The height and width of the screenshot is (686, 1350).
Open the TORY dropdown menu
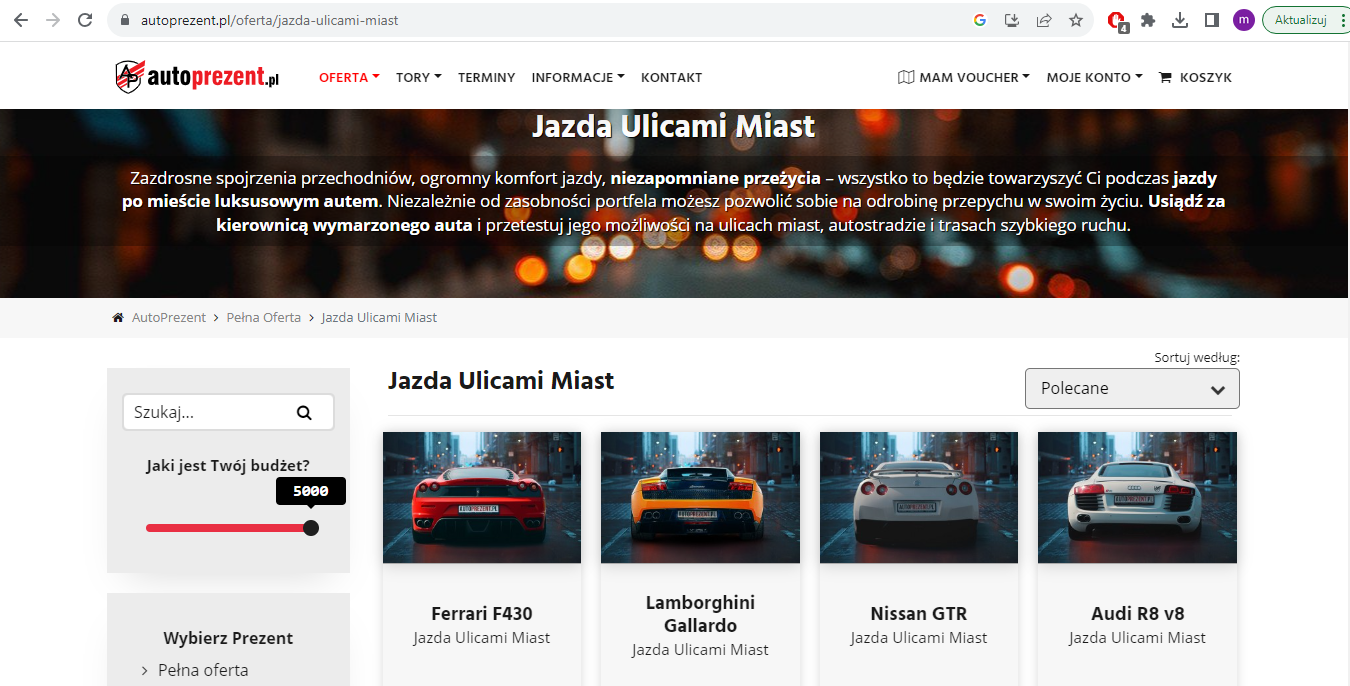click(419, 77)
